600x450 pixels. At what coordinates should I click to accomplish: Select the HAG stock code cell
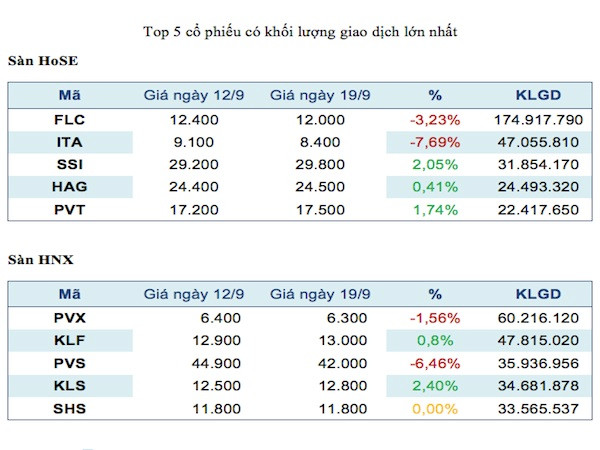tap(62, 187)
